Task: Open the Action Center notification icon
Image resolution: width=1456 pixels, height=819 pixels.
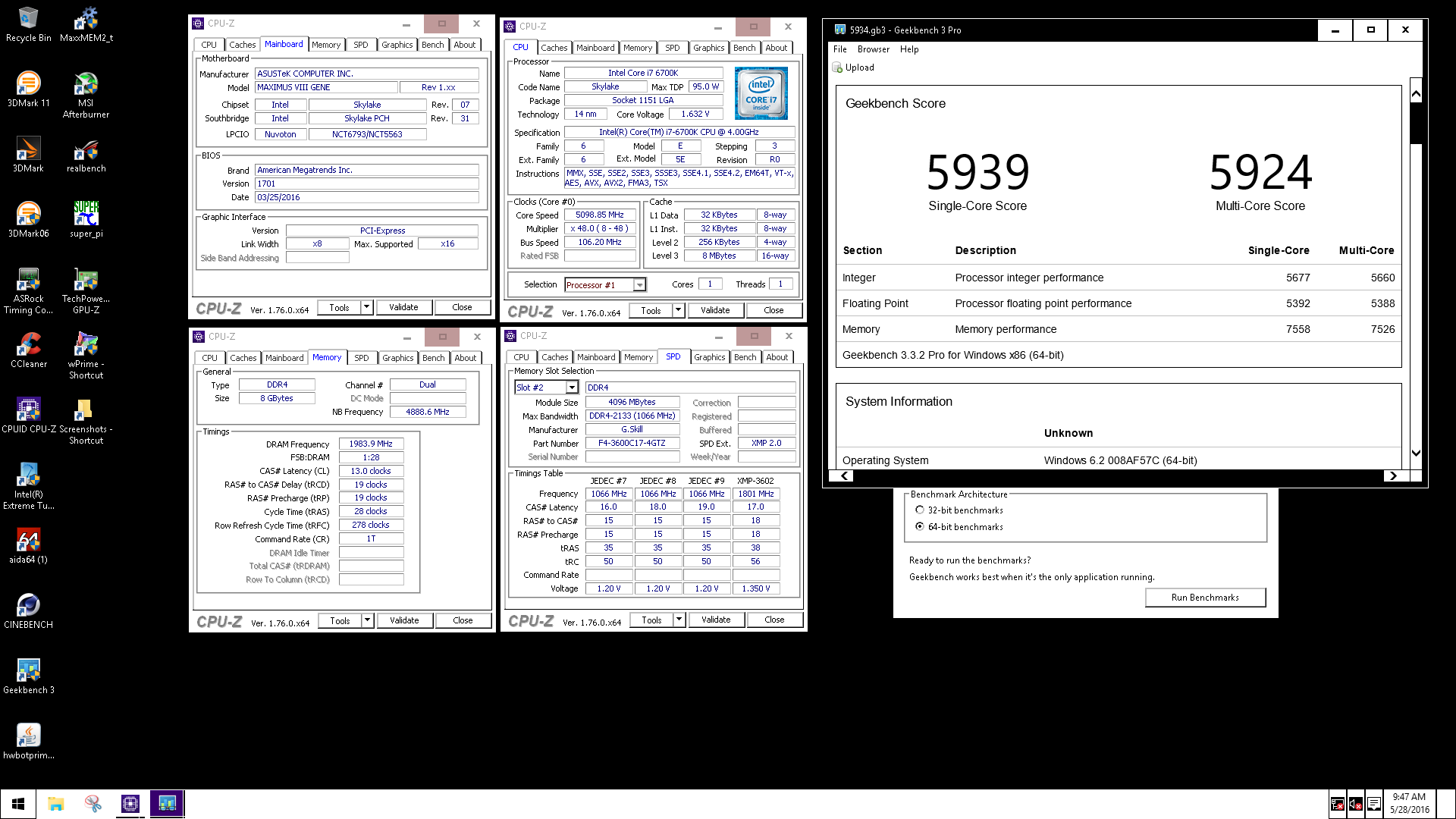Action: coord(1373,804)
